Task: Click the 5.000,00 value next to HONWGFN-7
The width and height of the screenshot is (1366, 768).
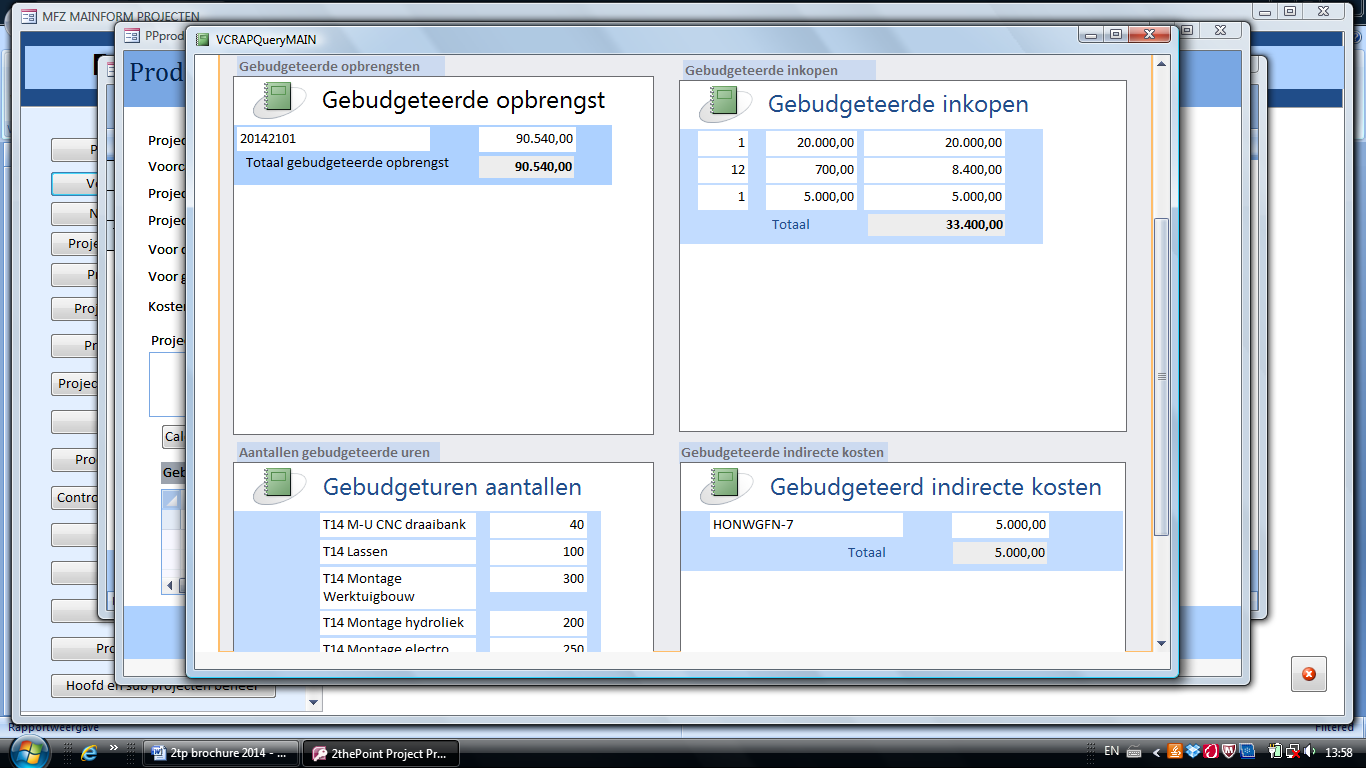Action: [x=1000, y=525]
